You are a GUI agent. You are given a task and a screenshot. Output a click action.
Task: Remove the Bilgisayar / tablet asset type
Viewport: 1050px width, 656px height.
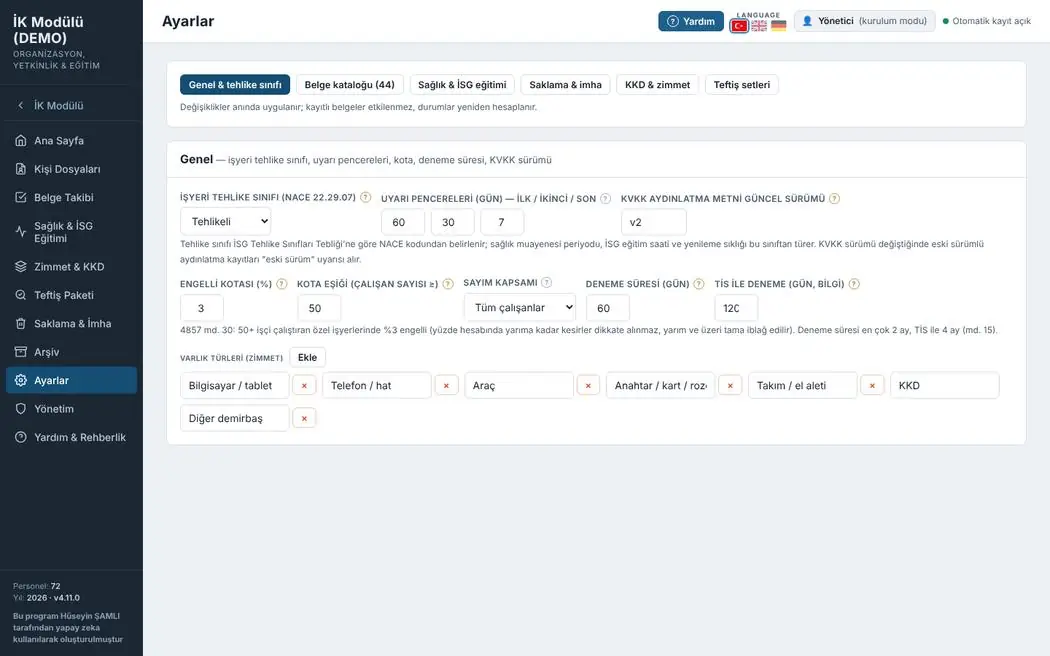[304, 386]
